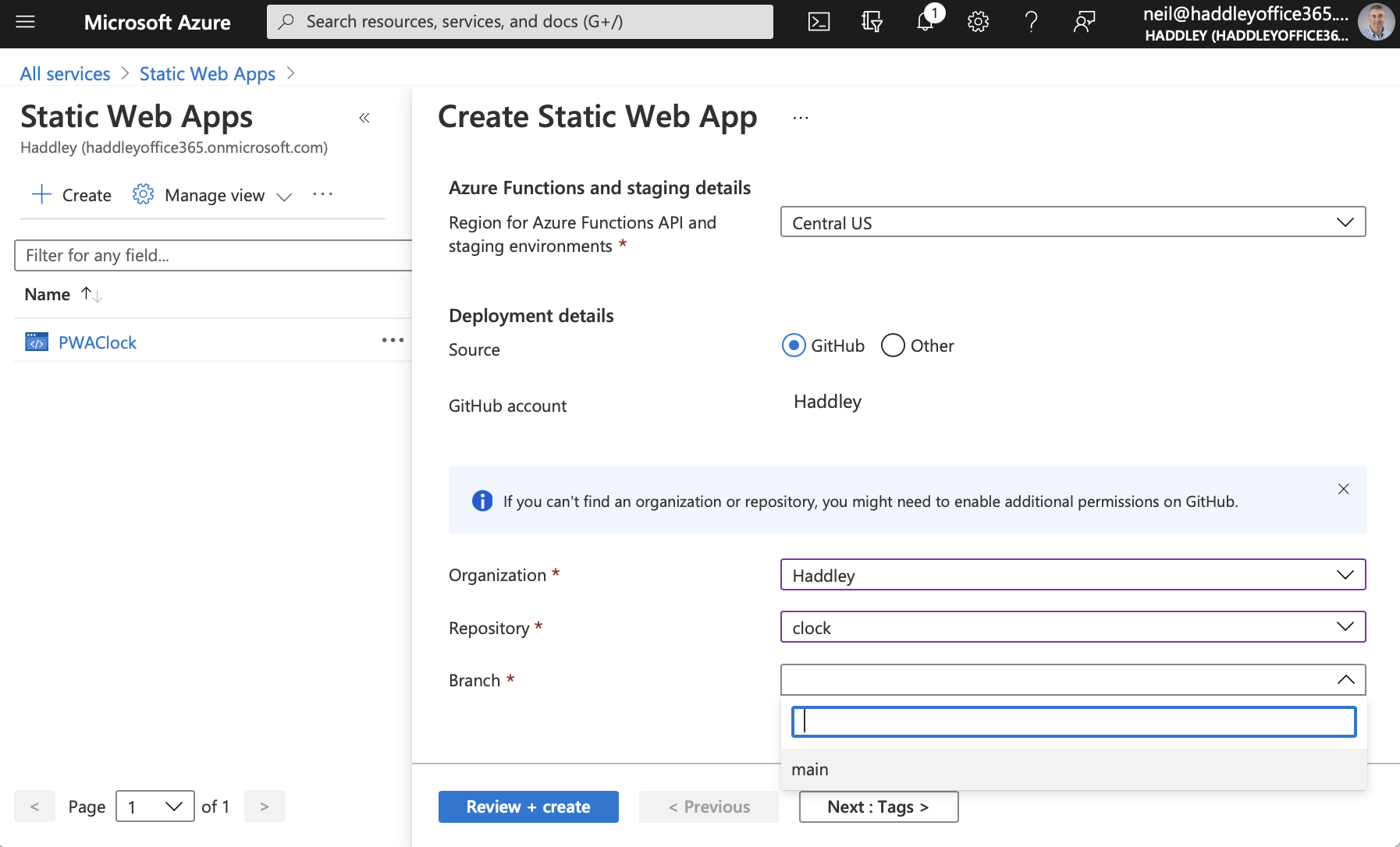The image size is (1400, 847).
Task: Open the notifications bell
Action: click(926, 22)
